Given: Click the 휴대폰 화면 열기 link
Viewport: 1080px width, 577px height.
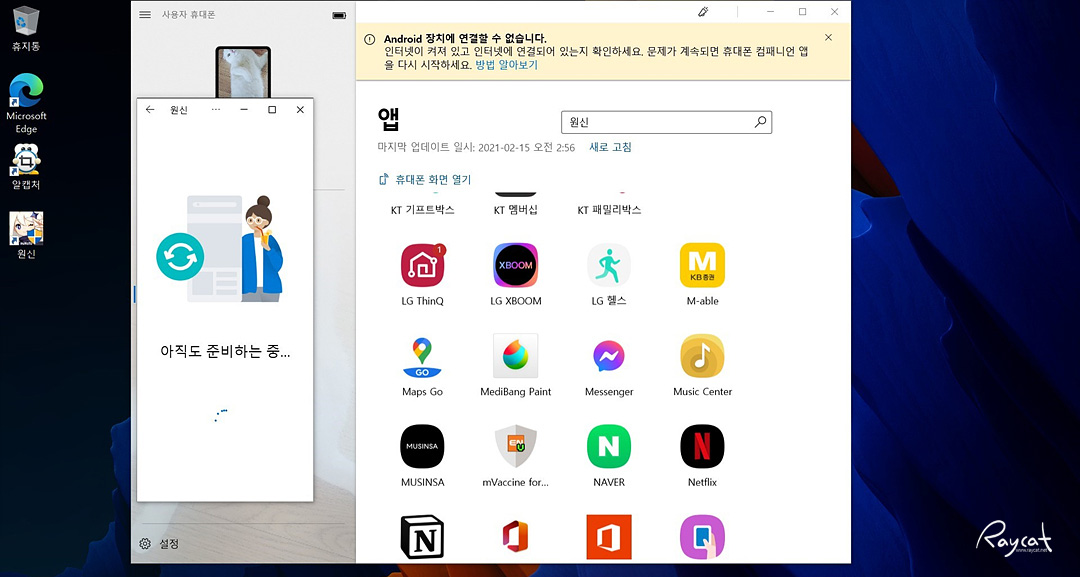Looking at the screenshot, I should point(425,180).
